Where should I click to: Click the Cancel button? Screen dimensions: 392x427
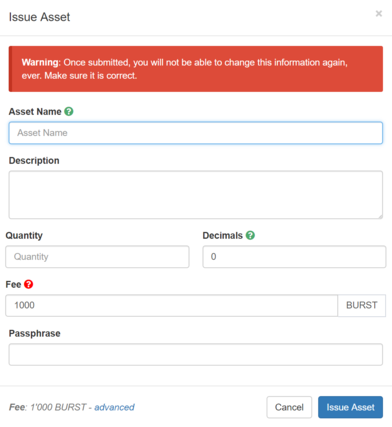pyautogui.click(x=289, y=407)
